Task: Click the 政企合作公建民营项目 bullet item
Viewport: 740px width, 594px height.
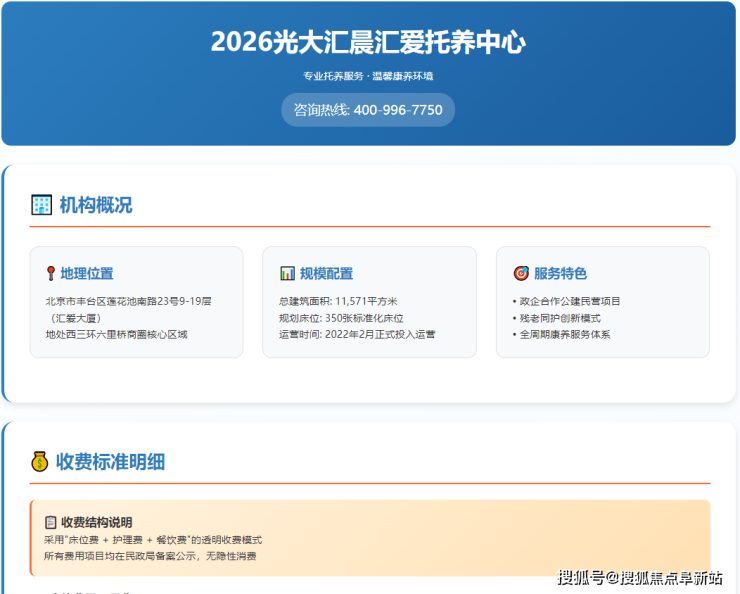Action: point(568,301)
